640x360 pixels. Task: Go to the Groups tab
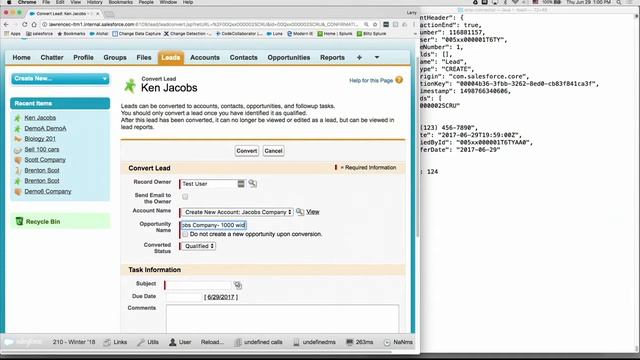115,58
